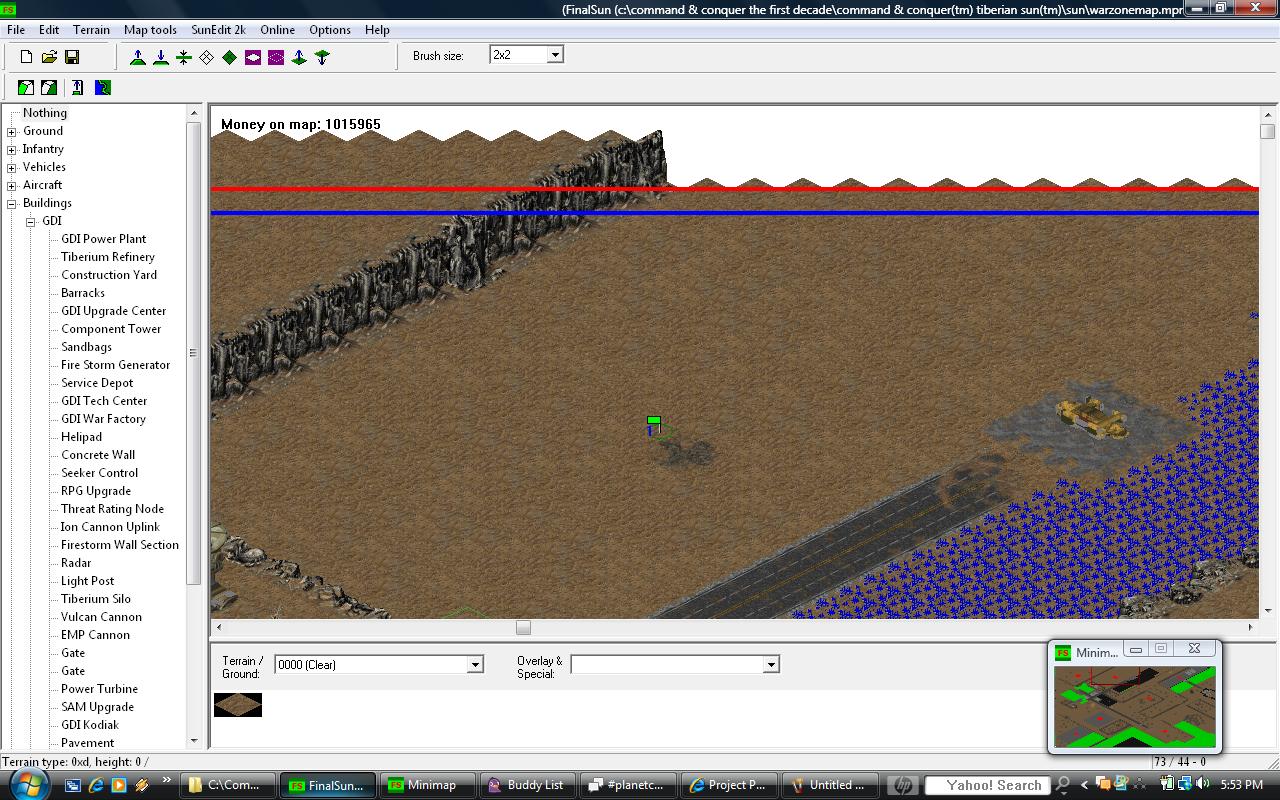Select the raise ground tool (up arrow)

[x=138, y=57]
